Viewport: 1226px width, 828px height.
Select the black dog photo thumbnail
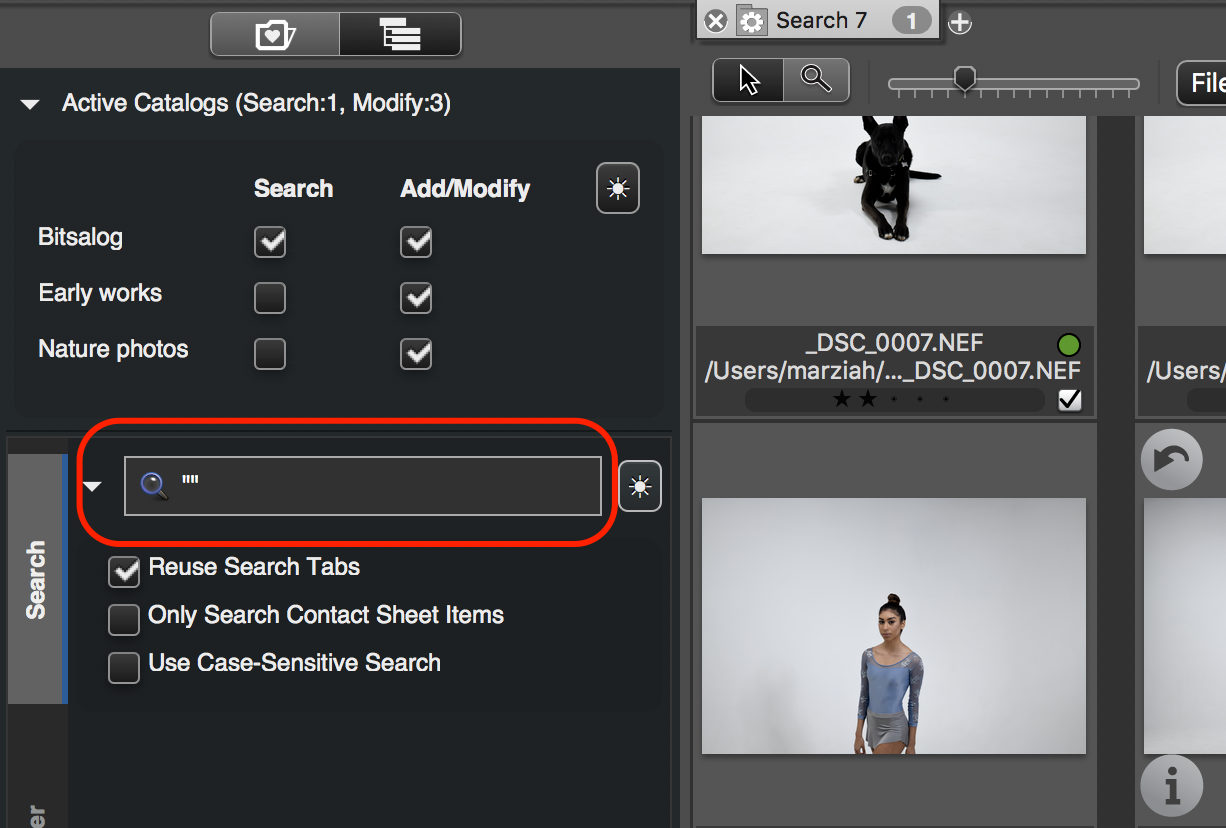coord(894,184)
